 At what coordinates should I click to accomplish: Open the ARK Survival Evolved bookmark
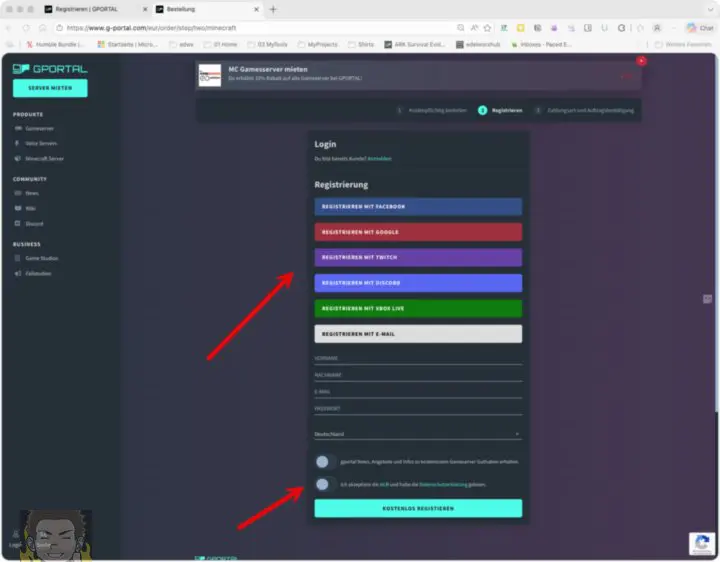click(415, 45)
